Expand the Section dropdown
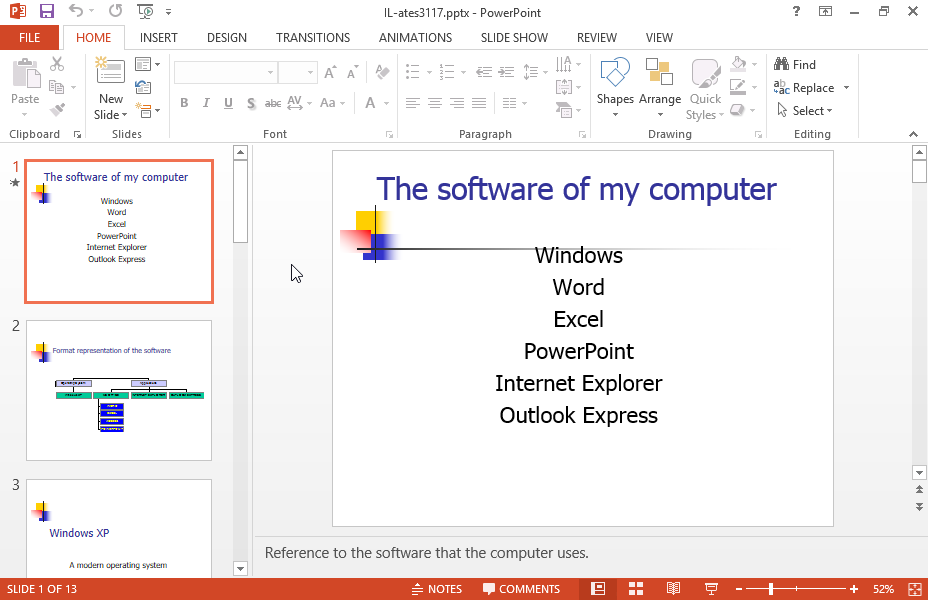Image resolution: width=928 pixels, height=600 pixels. tap(147, 109)
